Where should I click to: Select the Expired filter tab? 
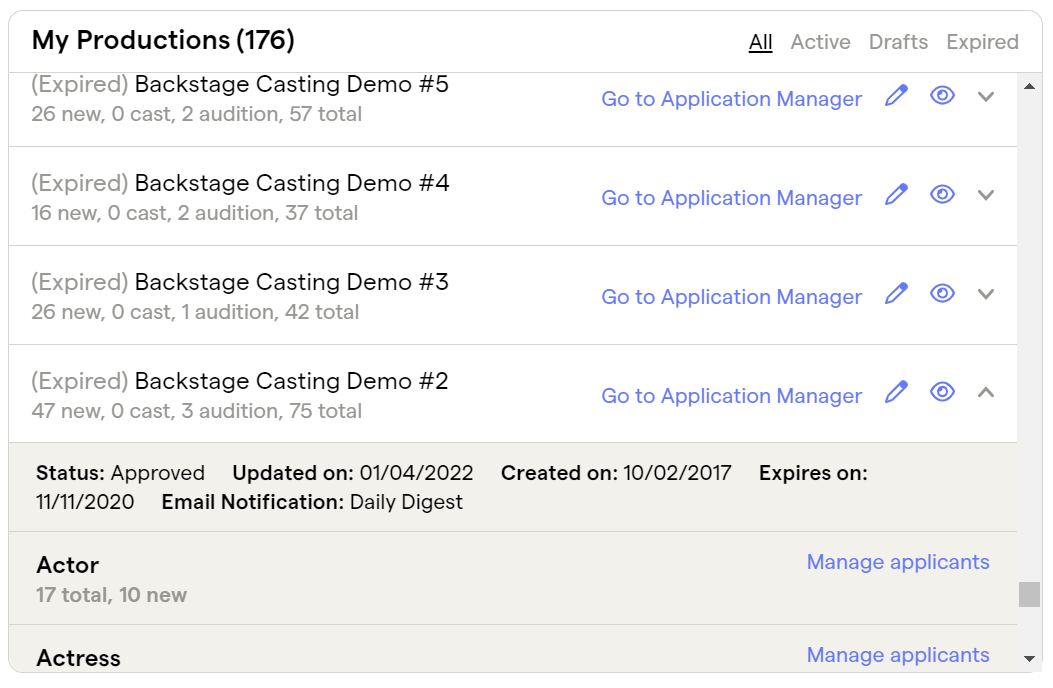(x=982, y=42)
